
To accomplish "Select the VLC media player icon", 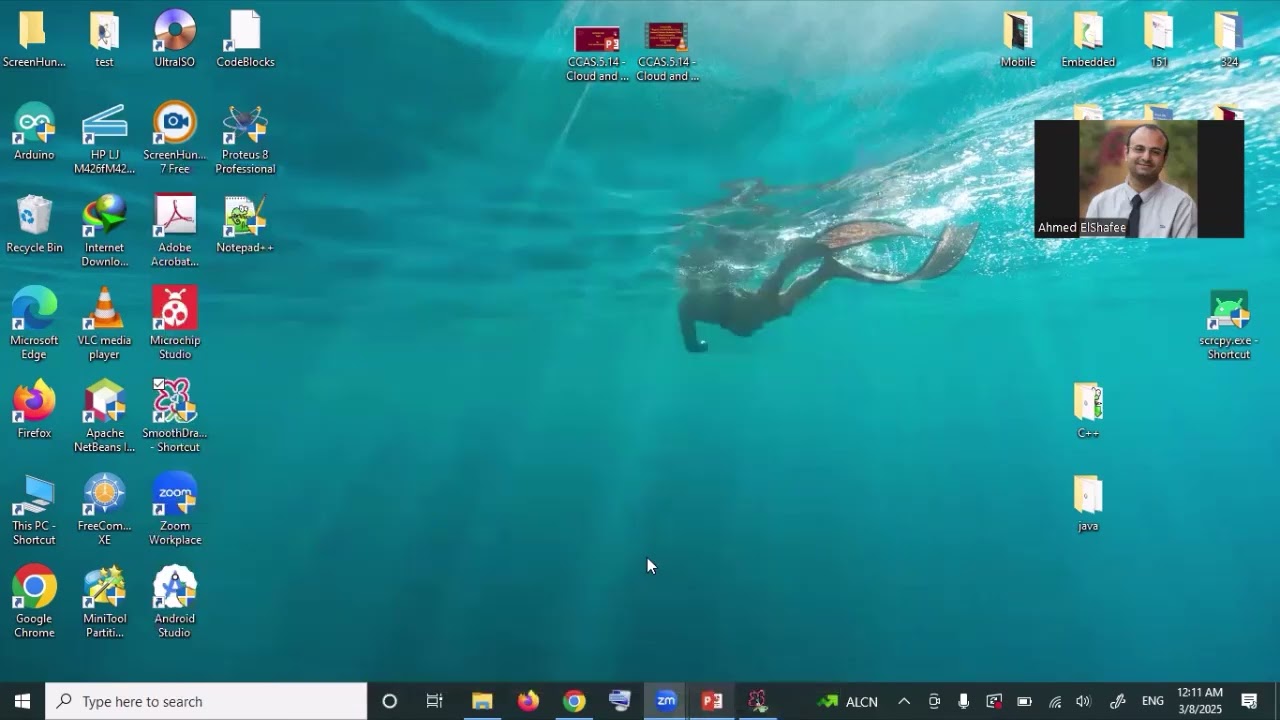I will [104, 324].
